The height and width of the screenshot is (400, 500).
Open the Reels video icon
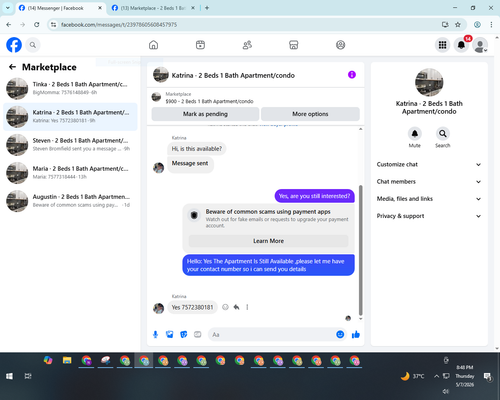[x=200, y=45]
